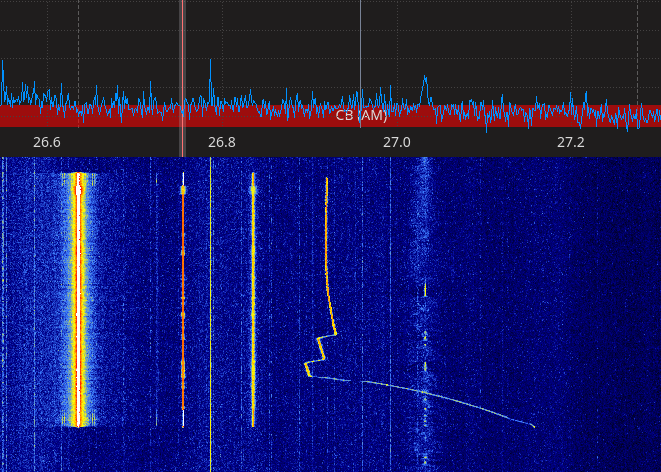This screenshot has height=472, width=661.
Task: Click the light vertical marker line in spectrum
Action: pos(360,50)
